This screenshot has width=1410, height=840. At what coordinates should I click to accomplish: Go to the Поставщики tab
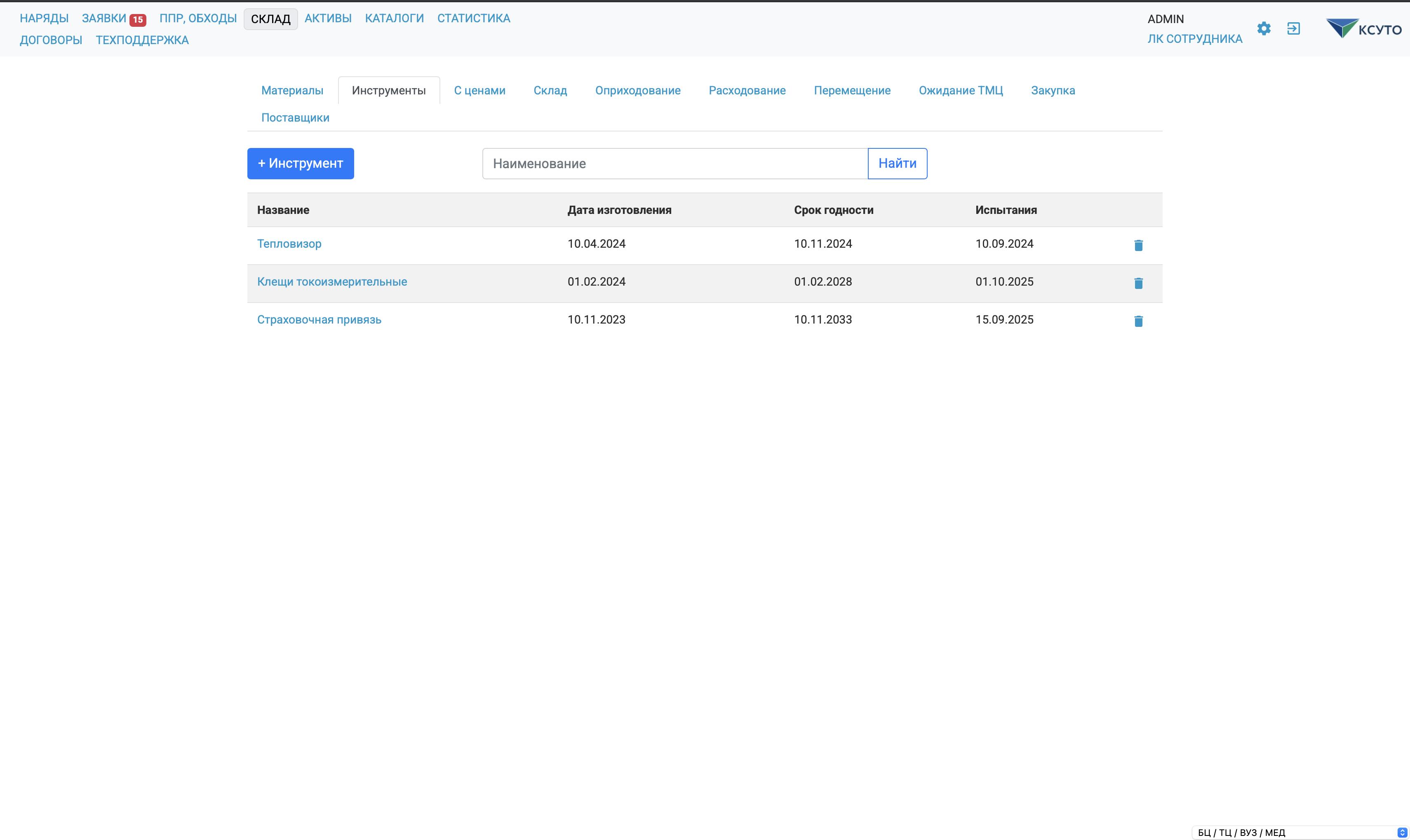click(x=295, y=118)
